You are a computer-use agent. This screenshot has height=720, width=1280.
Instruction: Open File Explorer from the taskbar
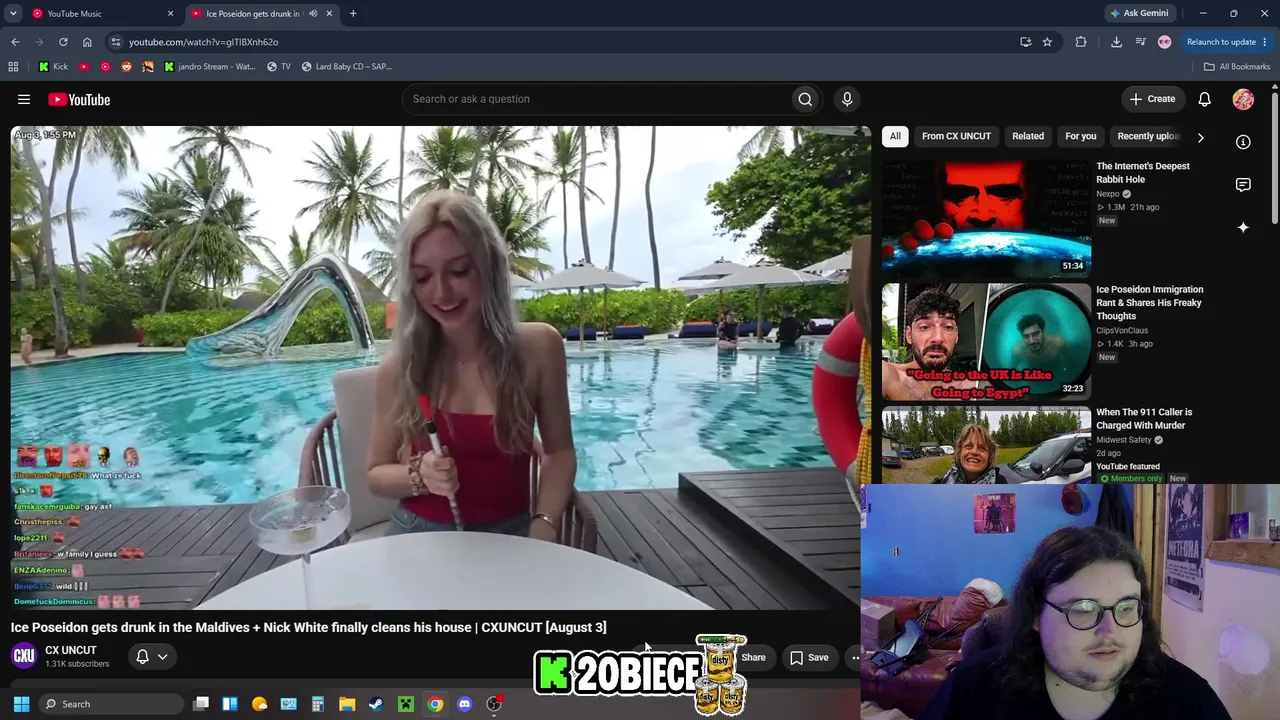(x=347, y=704)
